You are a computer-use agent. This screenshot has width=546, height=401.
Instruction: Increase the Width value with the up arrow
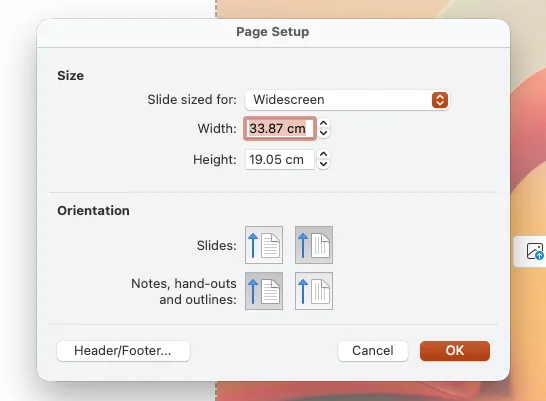[x=323, y=124]
